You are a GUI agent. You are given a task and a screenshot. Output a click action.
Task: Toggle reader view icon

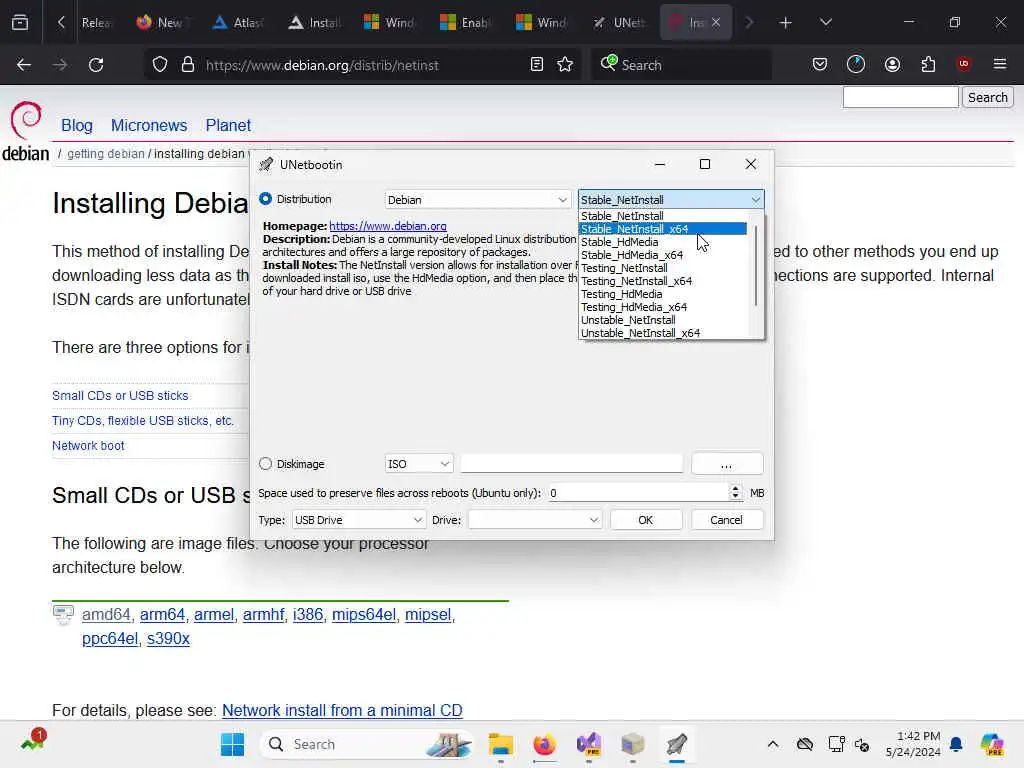(537, 64)
